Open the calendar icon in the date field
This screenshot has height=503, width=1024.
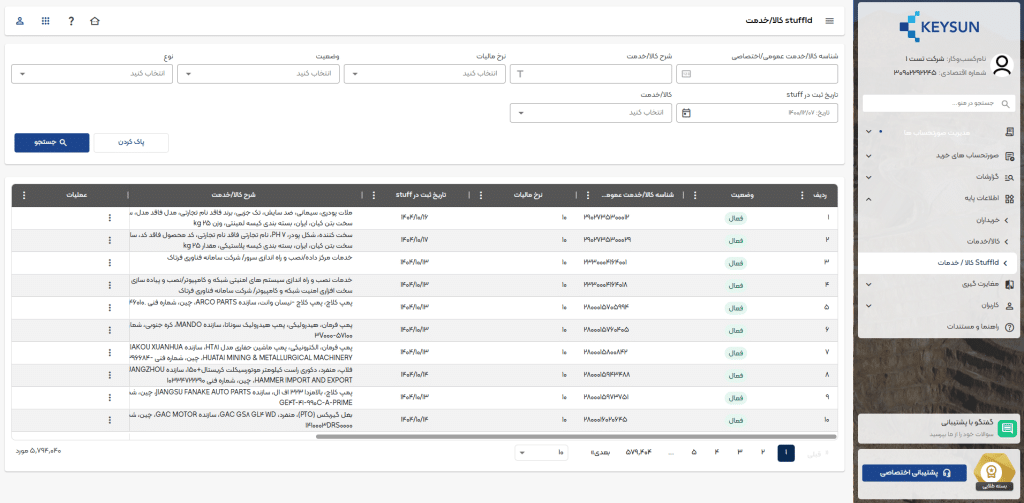tap(686, 113)
